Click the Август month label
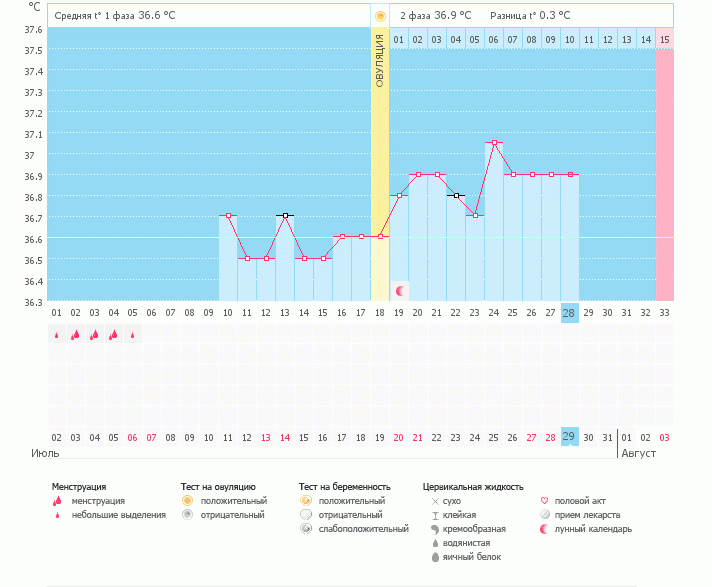 coord(638,453)
